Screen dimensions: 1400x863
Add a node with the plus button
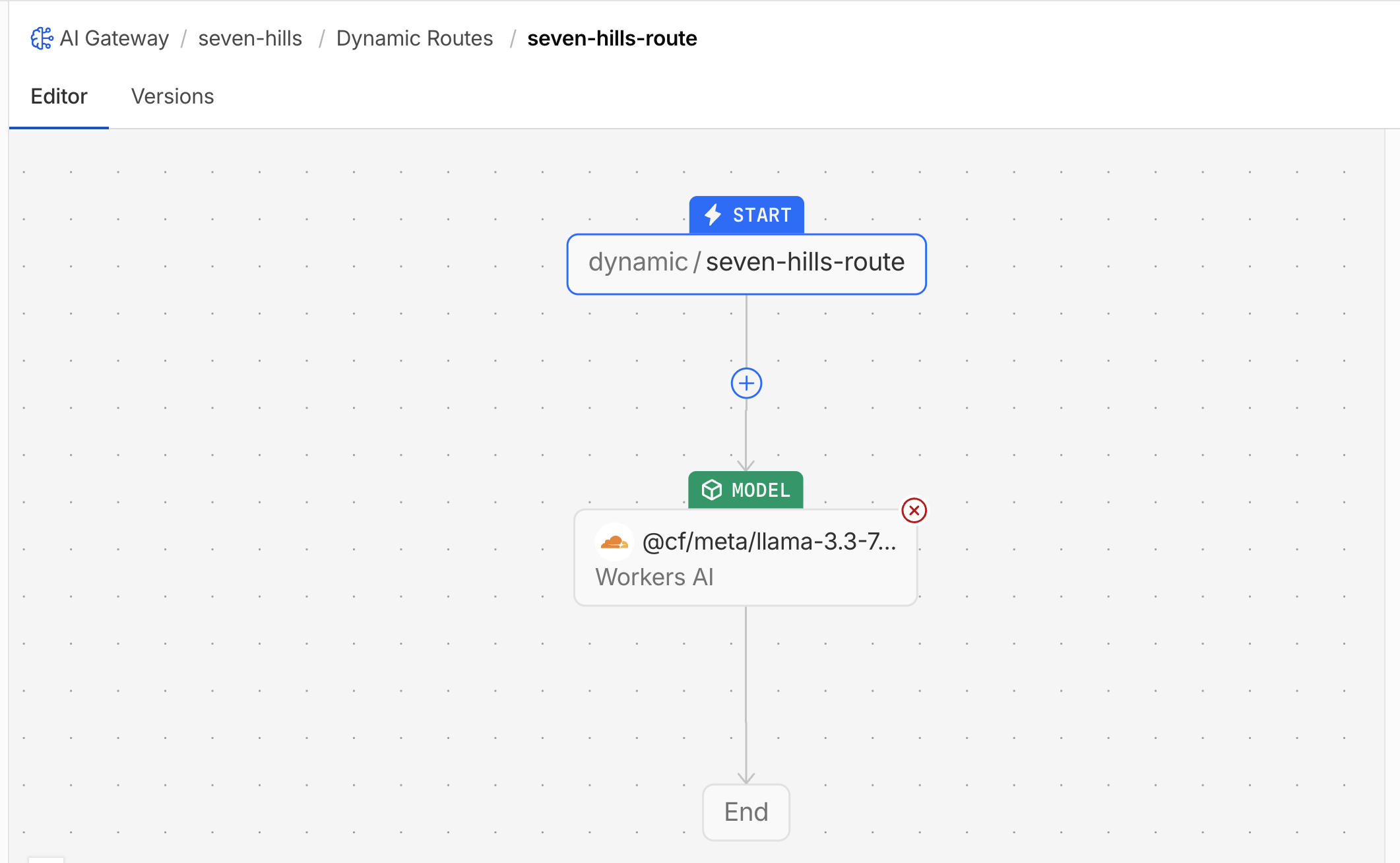tap(746, 383)
